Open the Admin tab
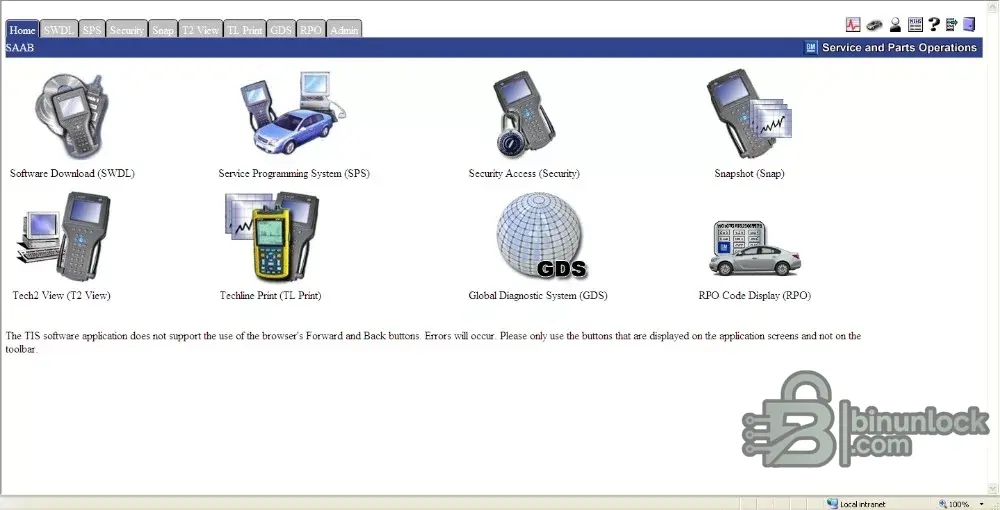 click(x=344, y=29)
